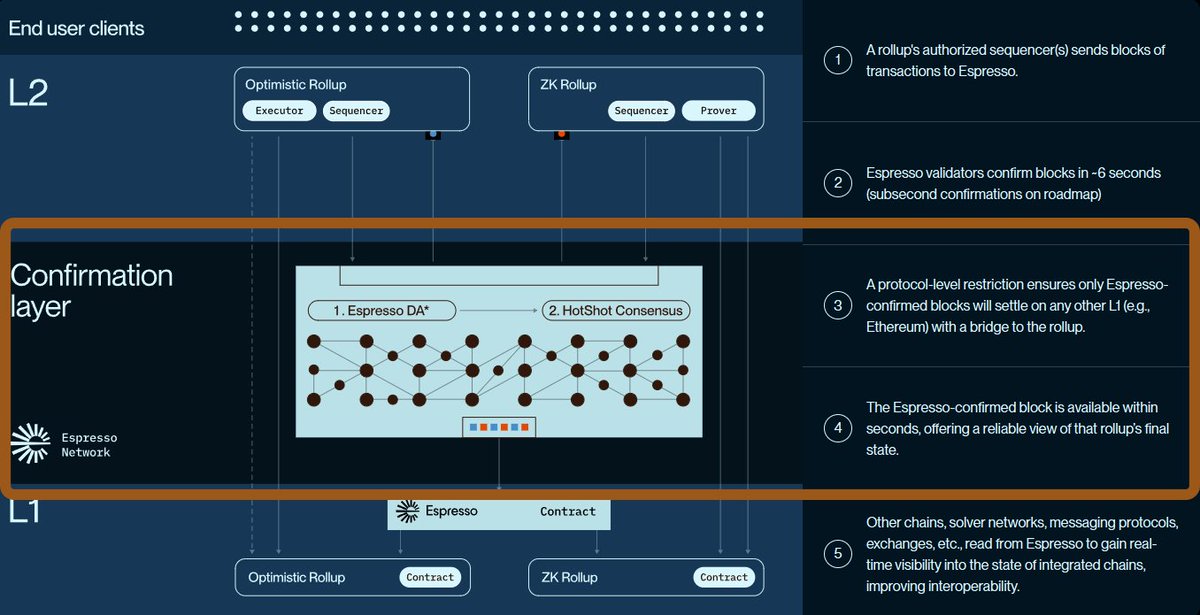The height and width of the screenshot is (615, 1200).
Task: Click the Espresso Network sunburst logo
Action: pyautogui.click(x=31, y=444)
